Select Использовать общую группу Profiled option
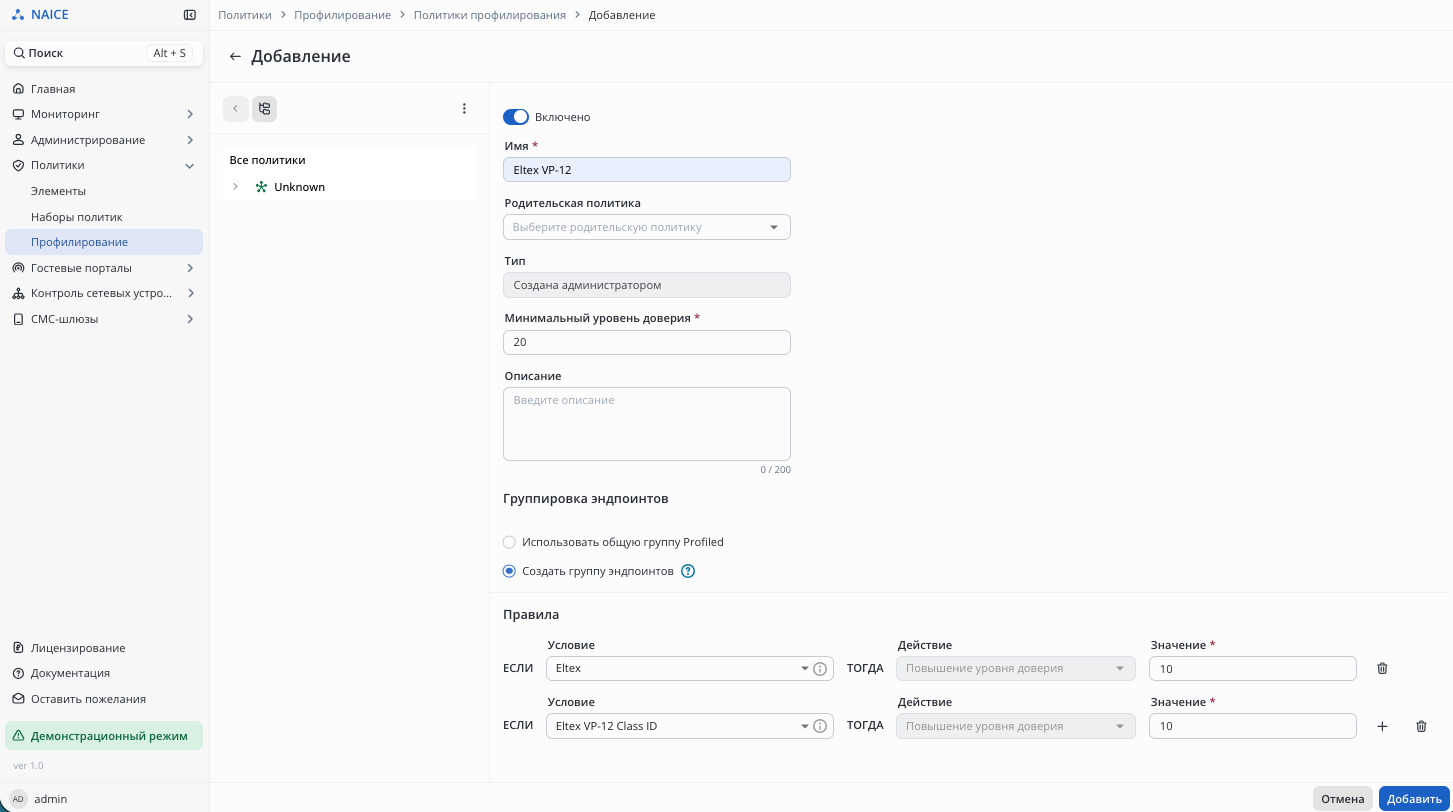The image size is (1453, 812). (x=510, y=542)
